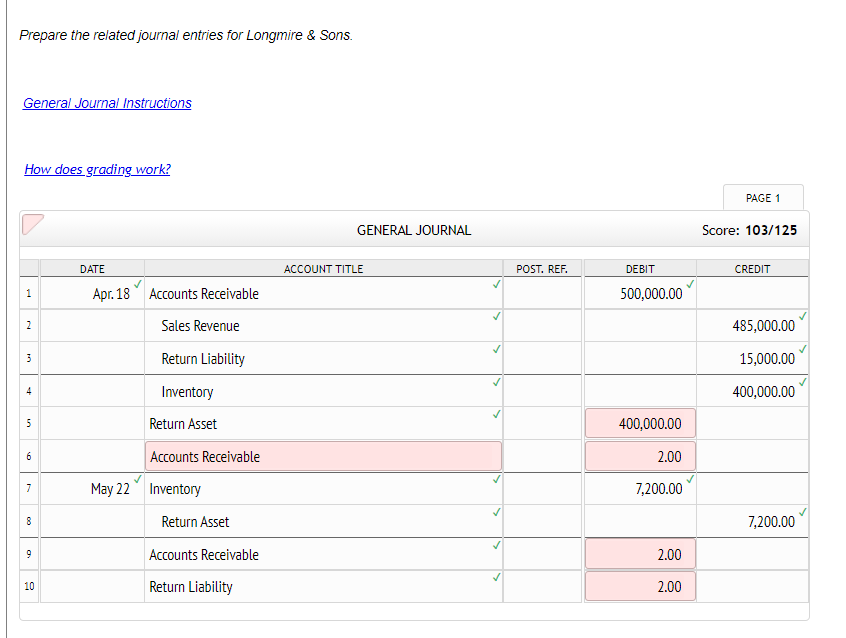Open the How does grading work link
The width and height of the screenshot is (846, 638).
(x=96, y=169)
